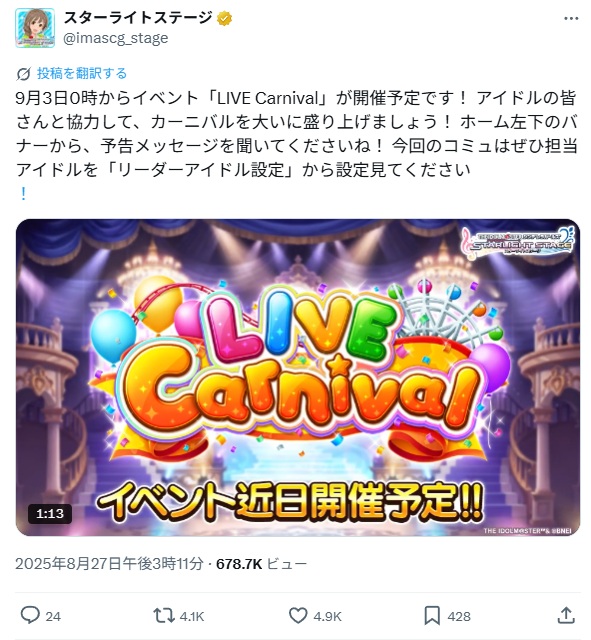The image size is (591, 640).
Task: Click the 1:13 video duration badge
Action: pyautogui.click(x=50, y=513)
